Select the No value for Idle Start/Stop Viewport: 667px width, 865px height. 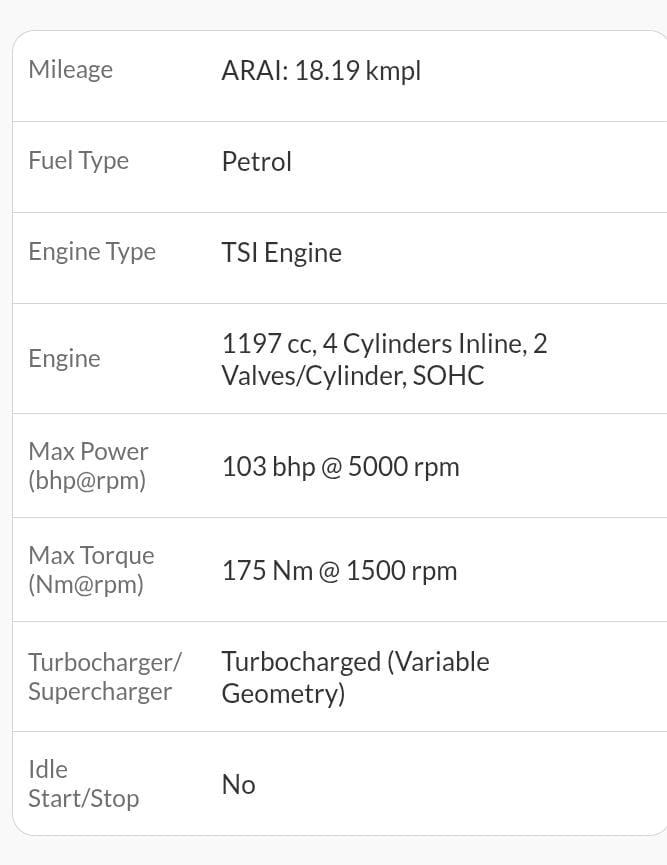(238, 785)
